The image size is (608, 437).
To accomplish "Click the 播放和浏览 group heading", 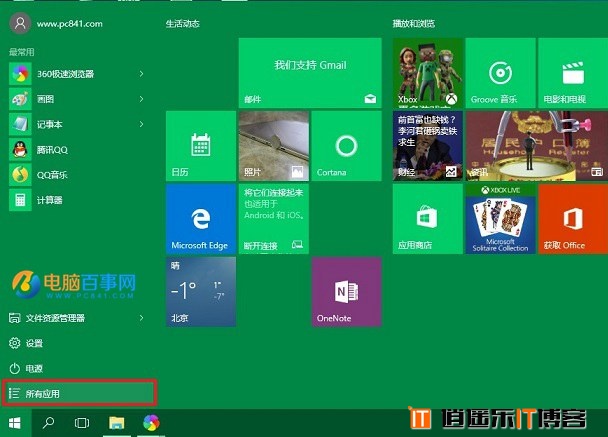I will point(414,24).
